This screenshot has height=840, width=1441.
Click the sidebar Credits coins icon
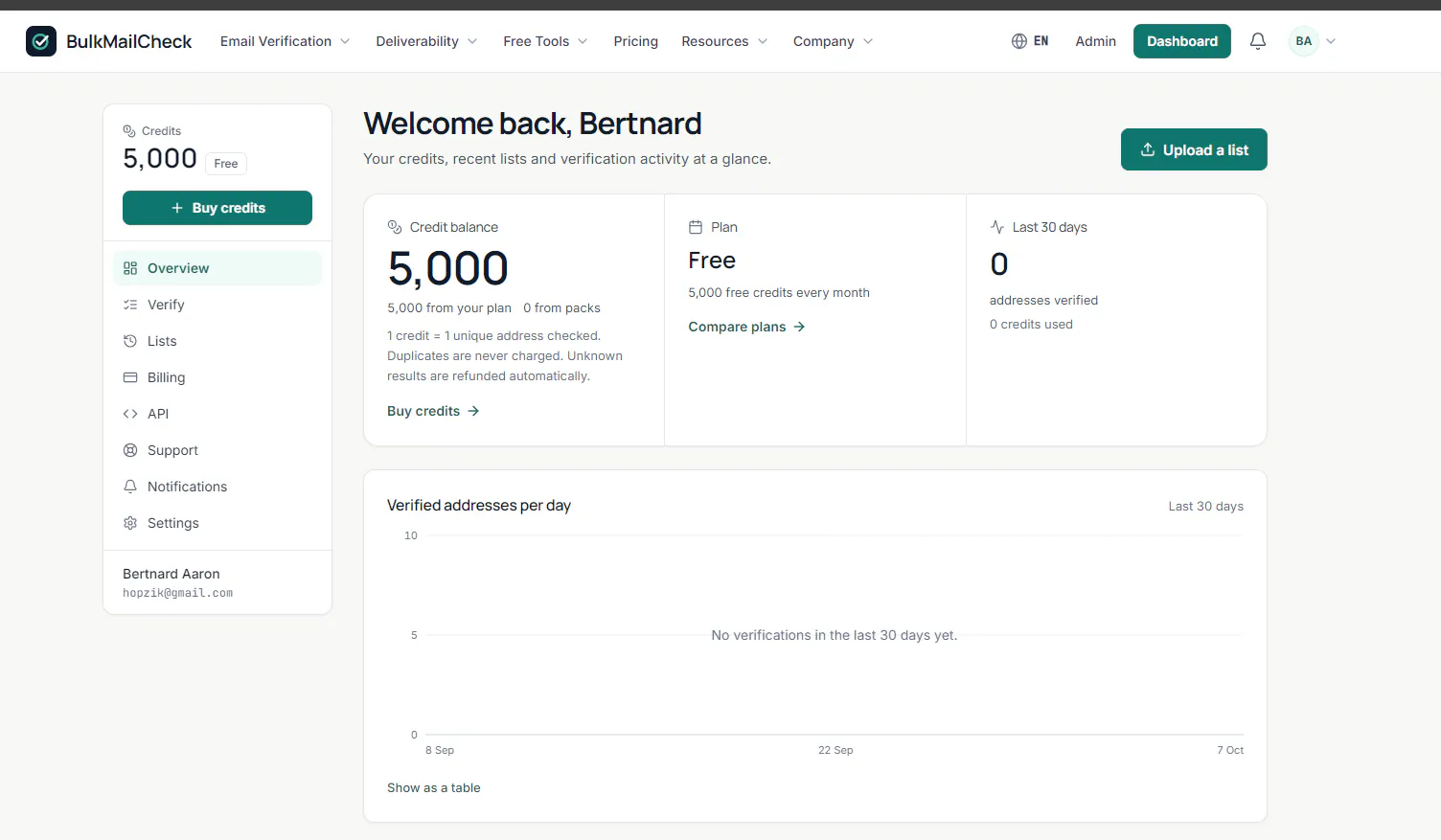[129, 131]
